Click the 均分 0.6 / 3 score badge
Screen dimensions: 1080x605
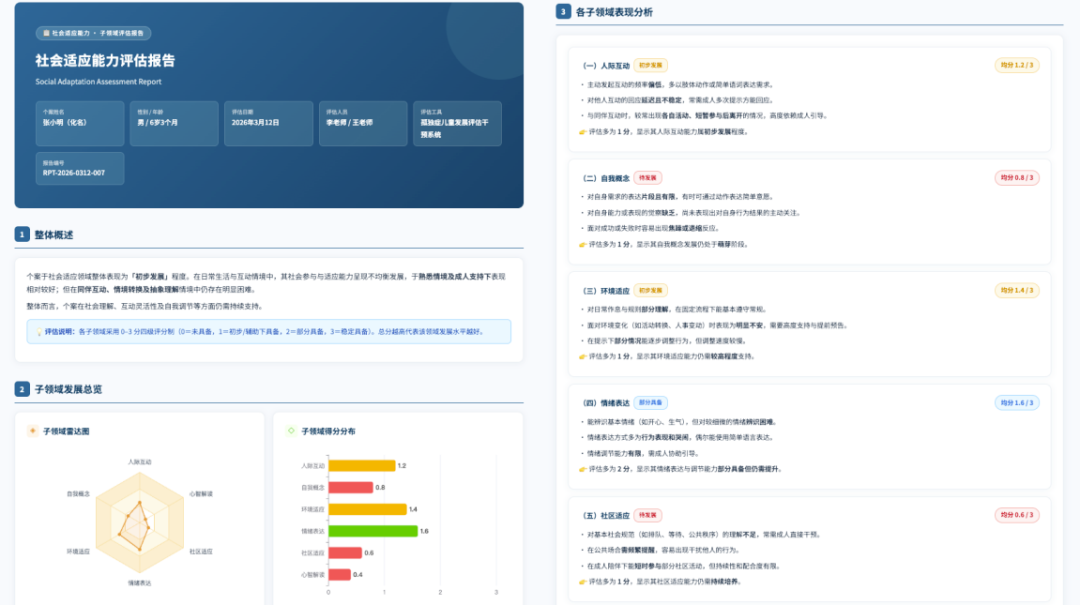point(1017,515)
